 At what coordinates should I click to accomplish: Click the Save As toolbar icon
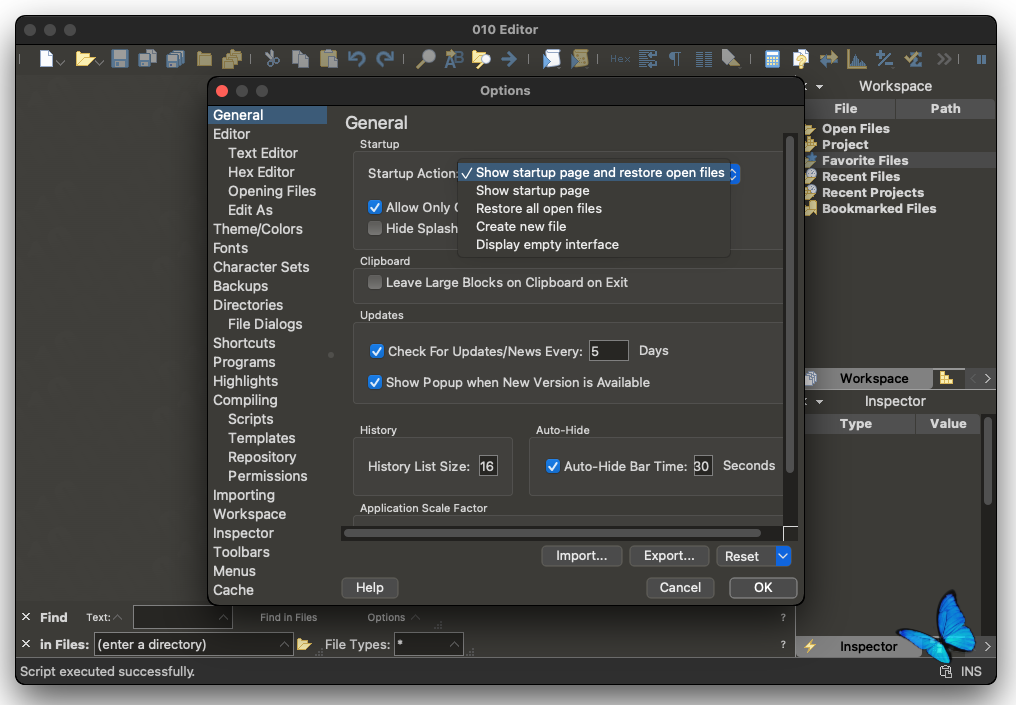148,59
